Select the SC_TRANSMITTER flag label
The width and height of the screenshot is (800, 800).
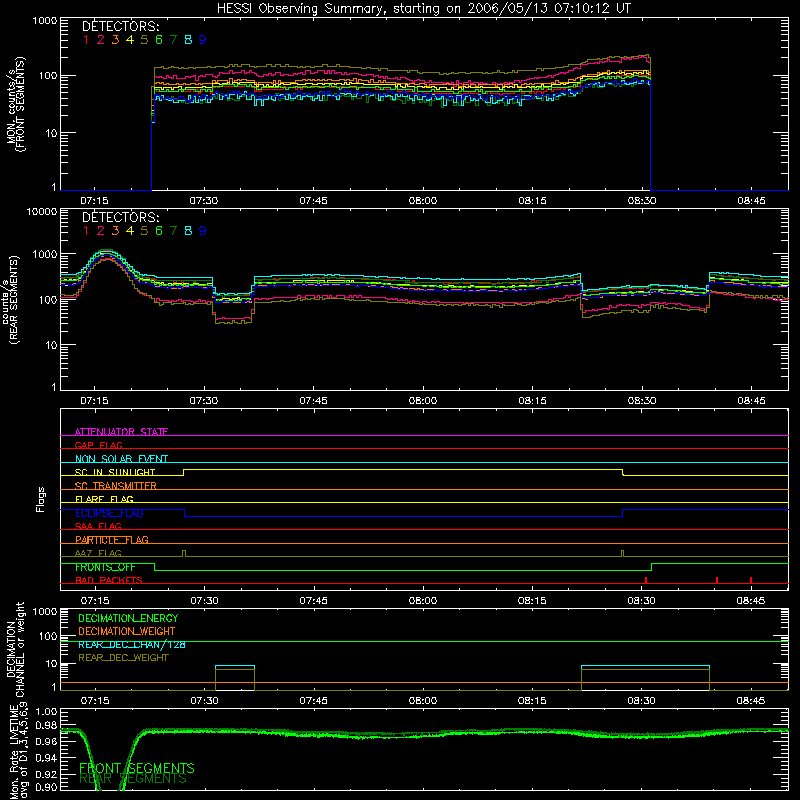pos(116,485)
